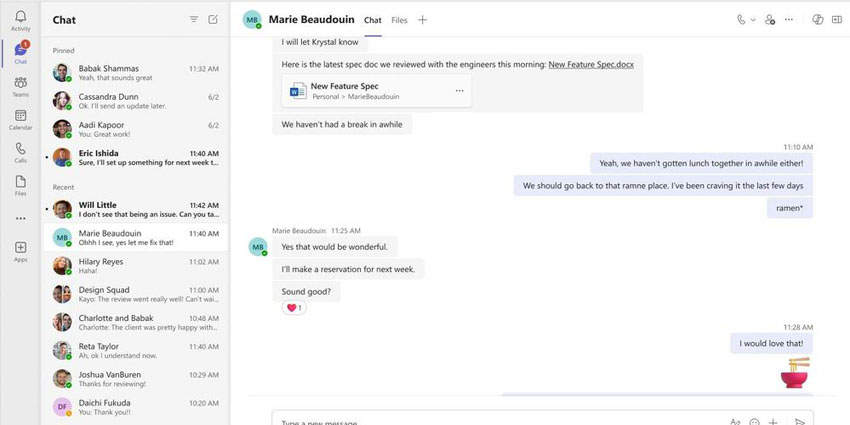Screen dimensions: 850x425
Task: Select the Marie Beaudouin chat row
Action: (136, 237)
